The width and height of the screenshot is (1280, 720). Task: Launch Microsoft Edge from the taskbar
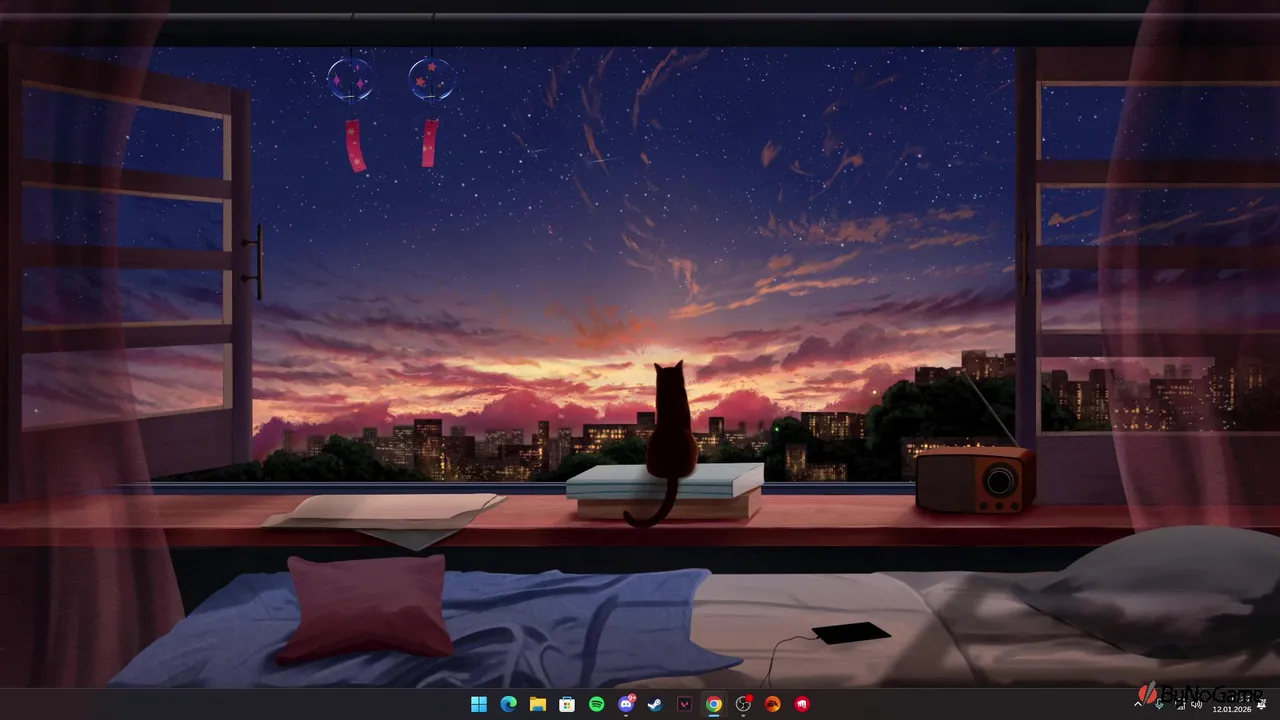[508, 704]
